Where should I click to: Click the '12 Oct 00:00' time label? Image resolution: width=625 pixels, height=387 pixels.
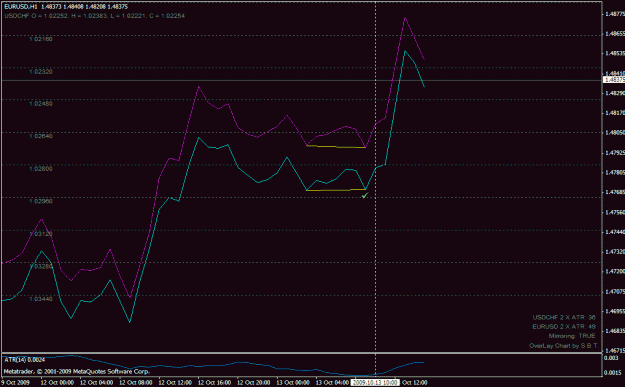pos(57,383)
